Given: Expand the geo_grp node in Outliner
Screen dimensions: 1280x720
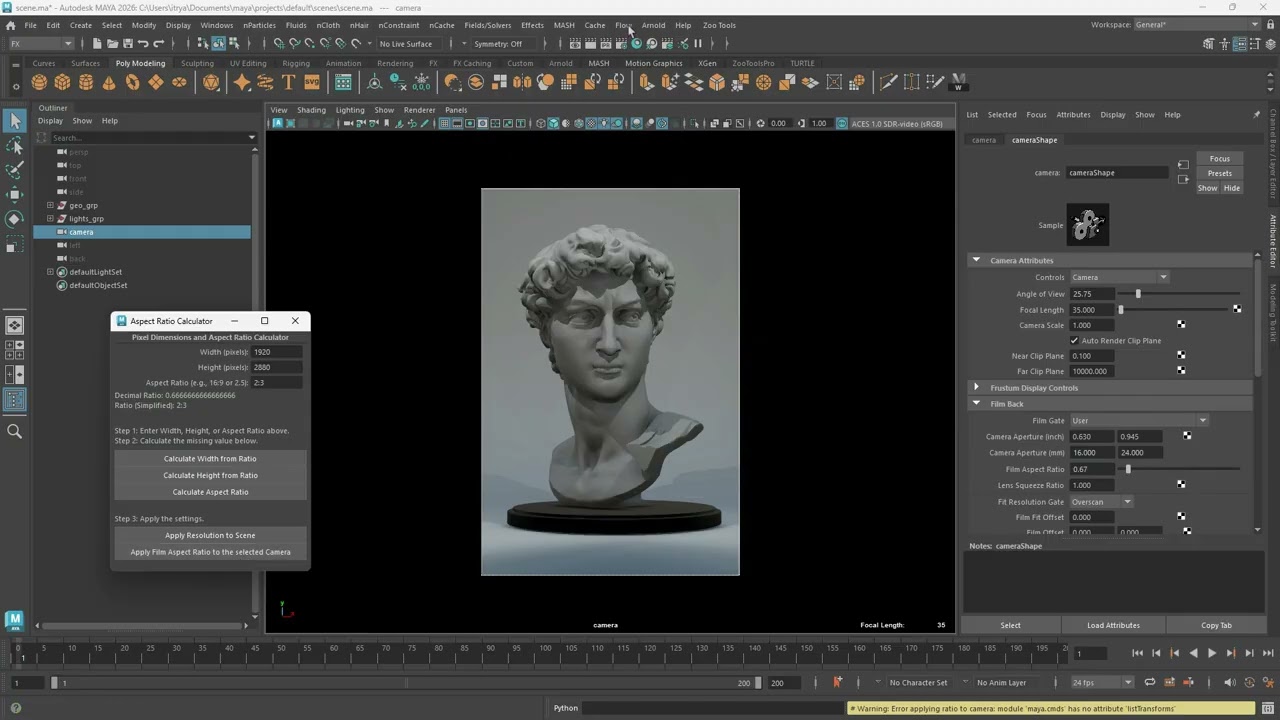Looking at the screenshot, I should (x=50, y=205).
